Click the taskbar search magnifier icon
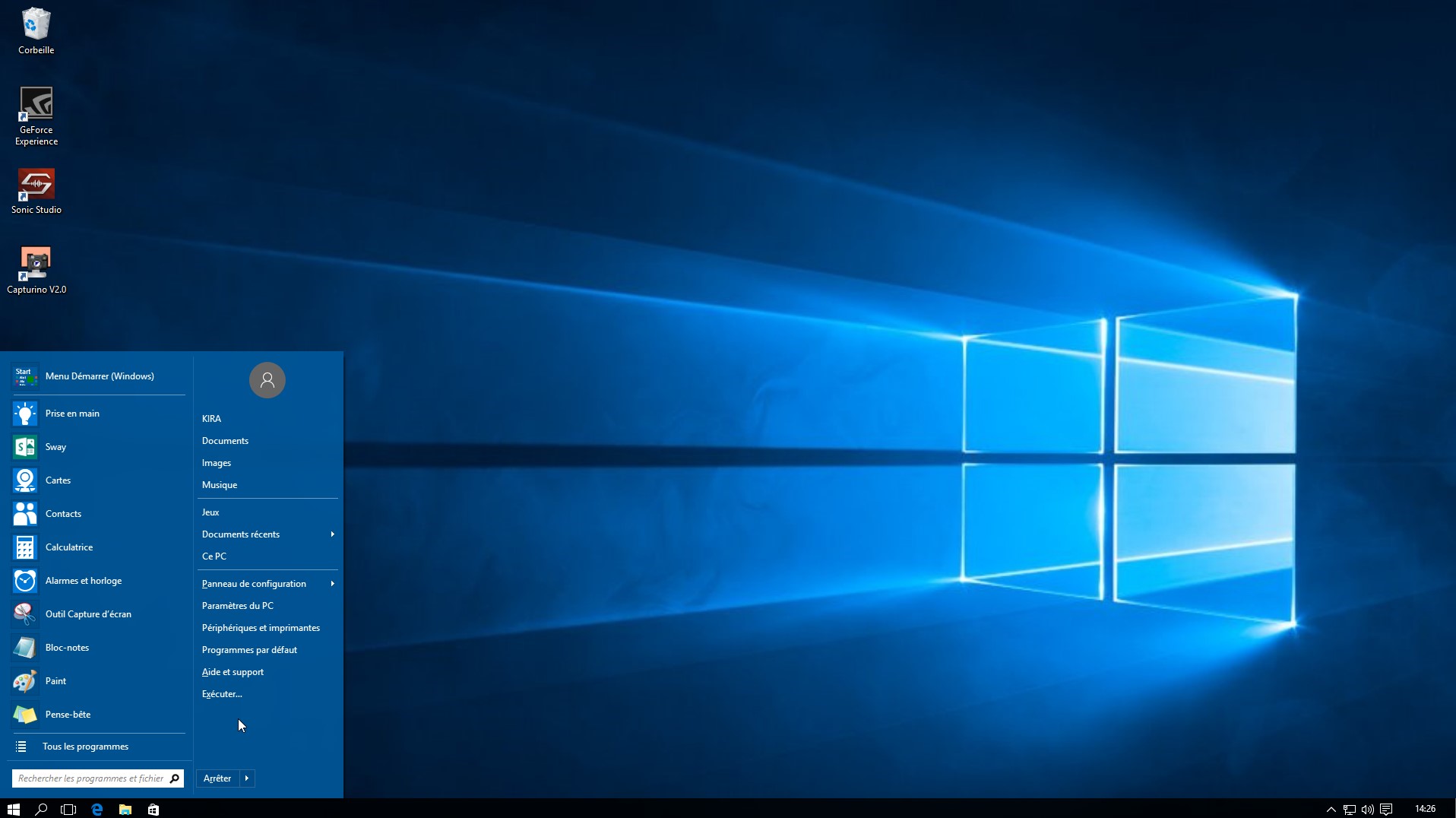1456x818 pixels. point(41,809)
